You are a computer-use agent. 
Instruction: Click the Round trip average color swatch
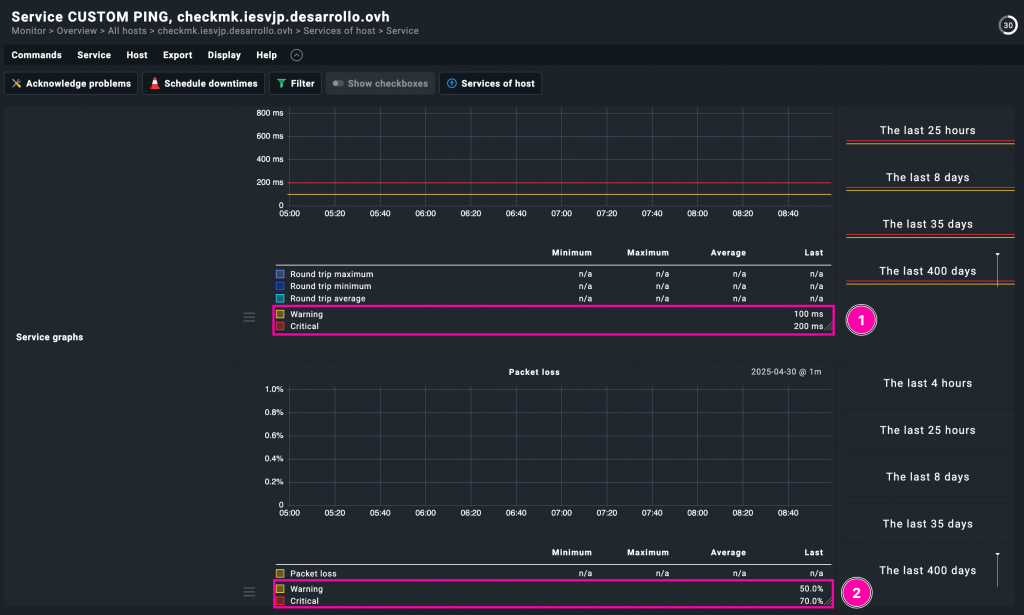coord(281,298)
